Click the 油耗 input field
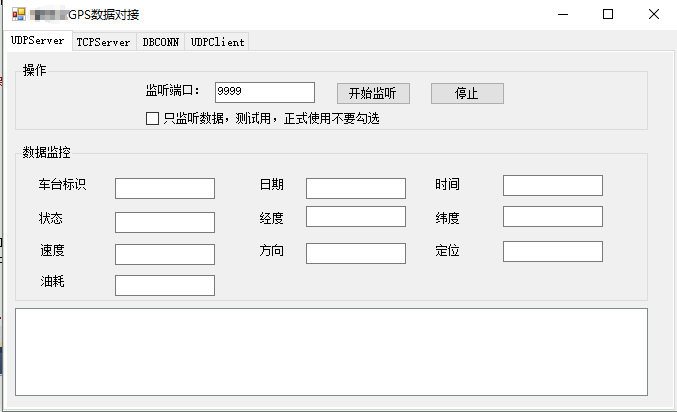This screenshot has width=677, height=412. (165, 285)
